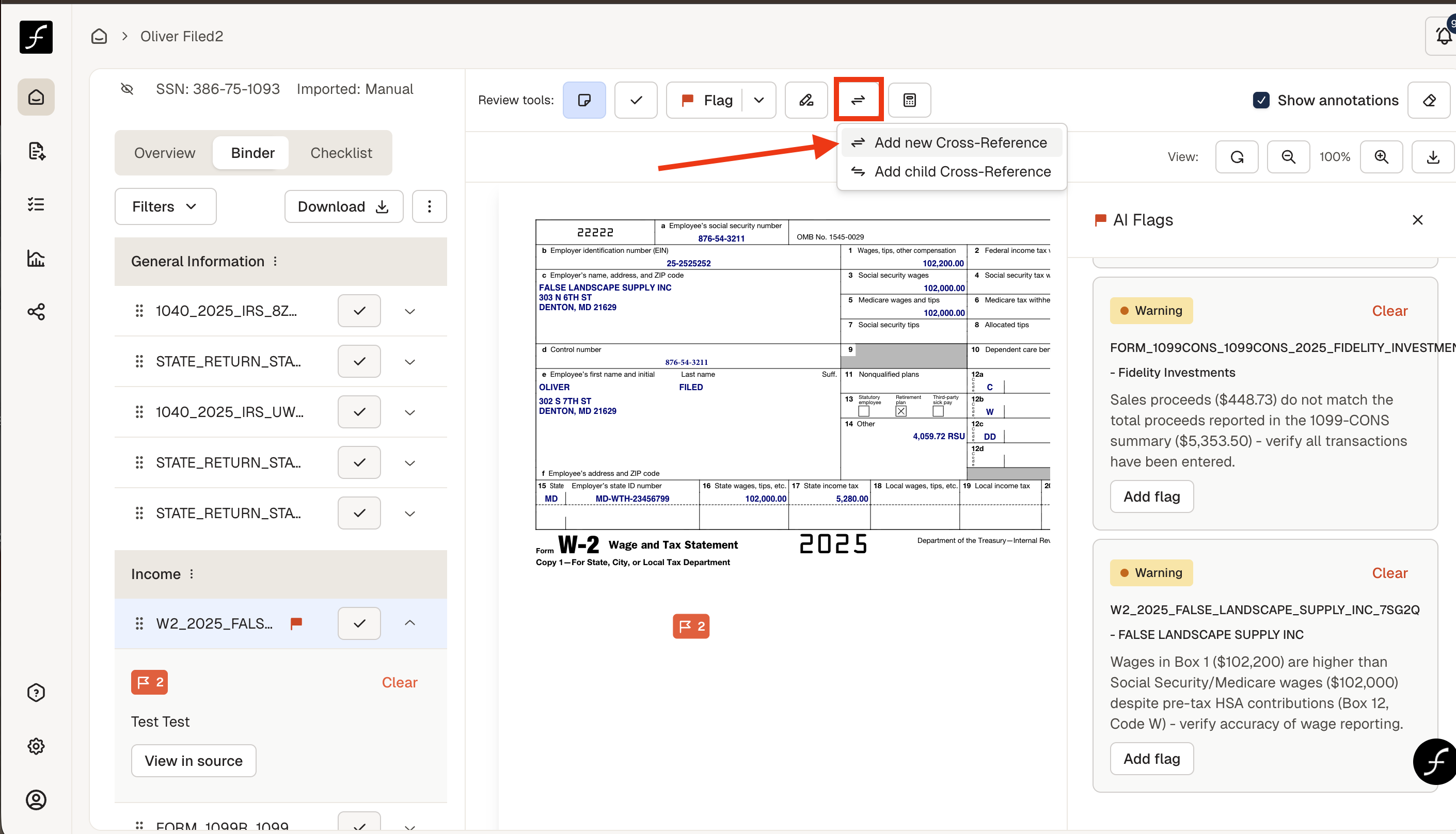Open the checklist icon in the sidebar
This screenshot has height=834, width=1456.
36,204
